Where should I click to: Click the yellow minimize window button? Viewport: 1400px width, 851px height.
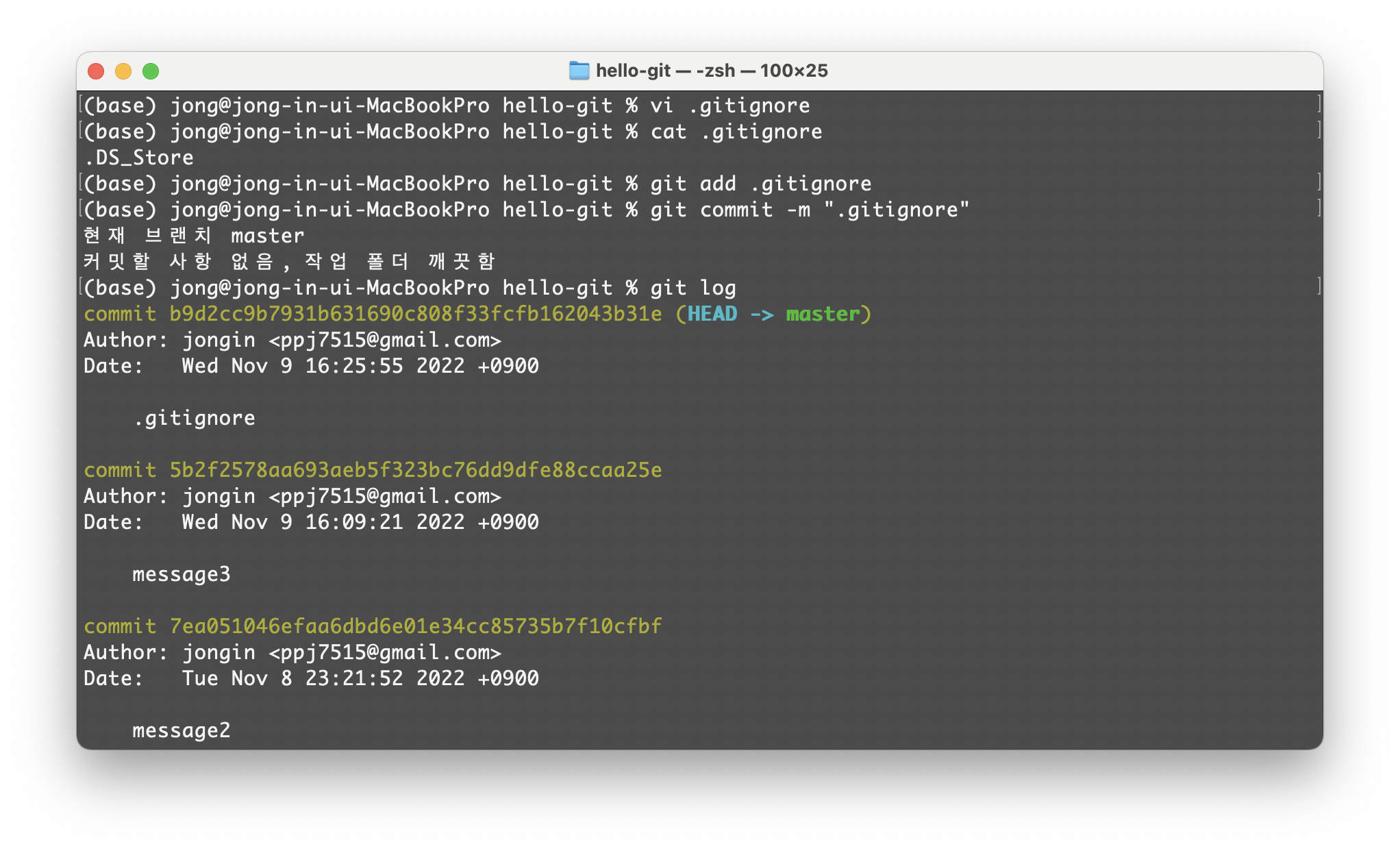[x=123, y=71]
